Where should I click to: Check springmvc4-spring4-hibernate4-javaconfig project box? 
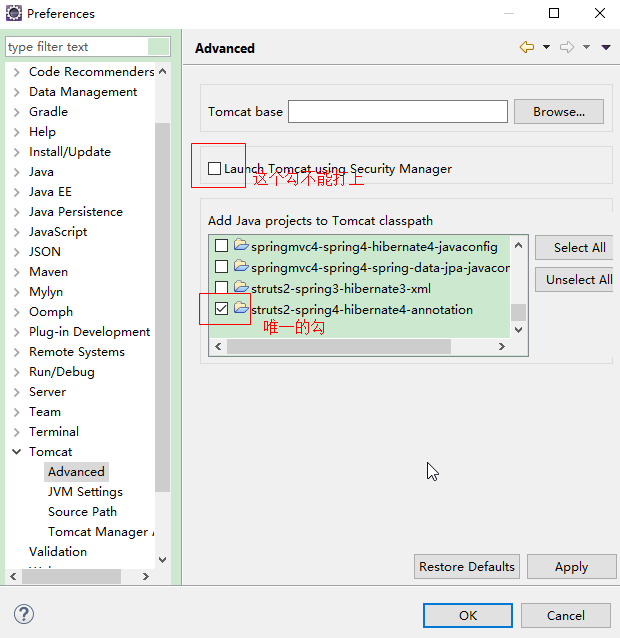pos(221,246)
